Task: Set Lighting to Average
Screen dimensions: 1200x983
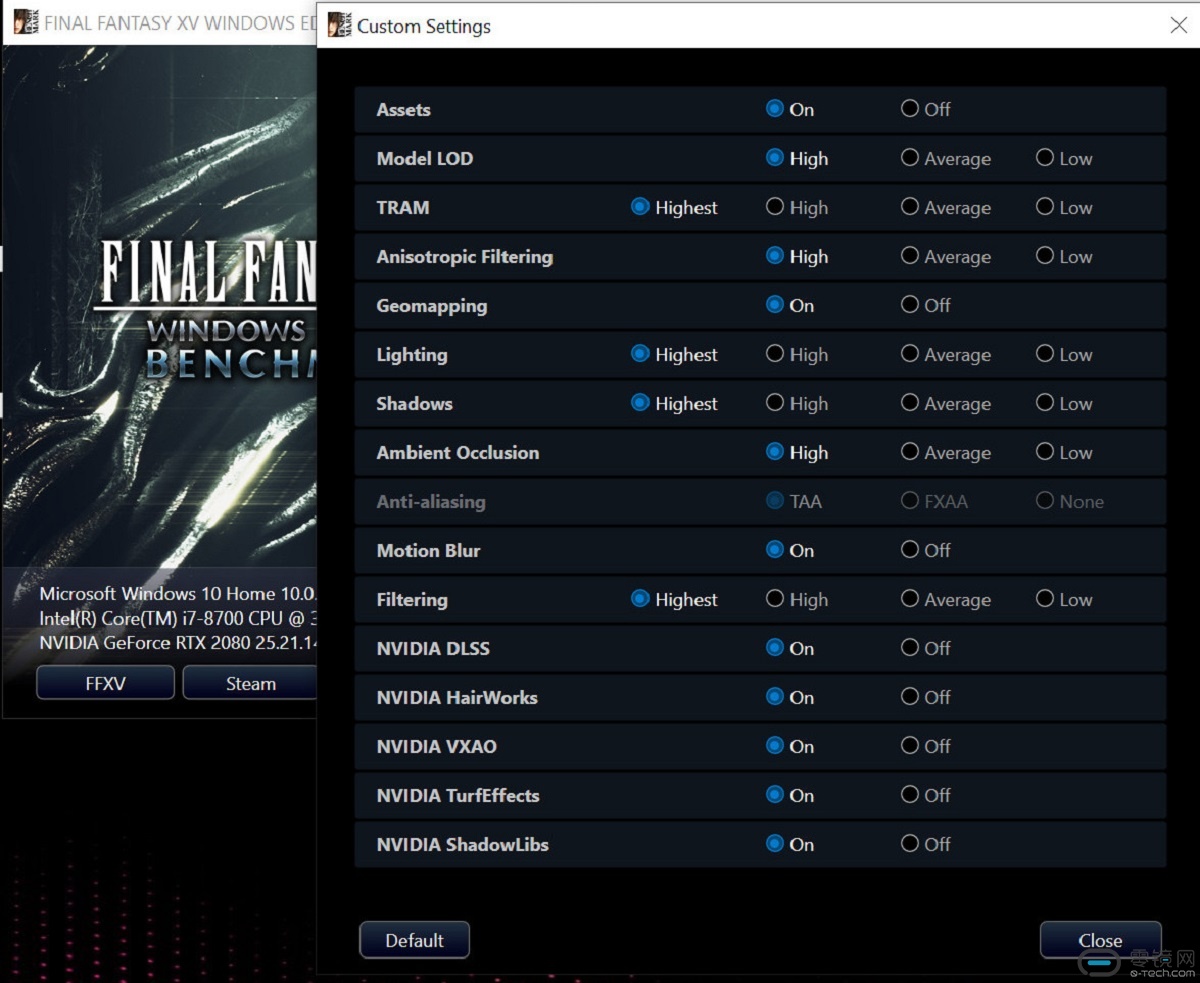Action: point(910,354)
